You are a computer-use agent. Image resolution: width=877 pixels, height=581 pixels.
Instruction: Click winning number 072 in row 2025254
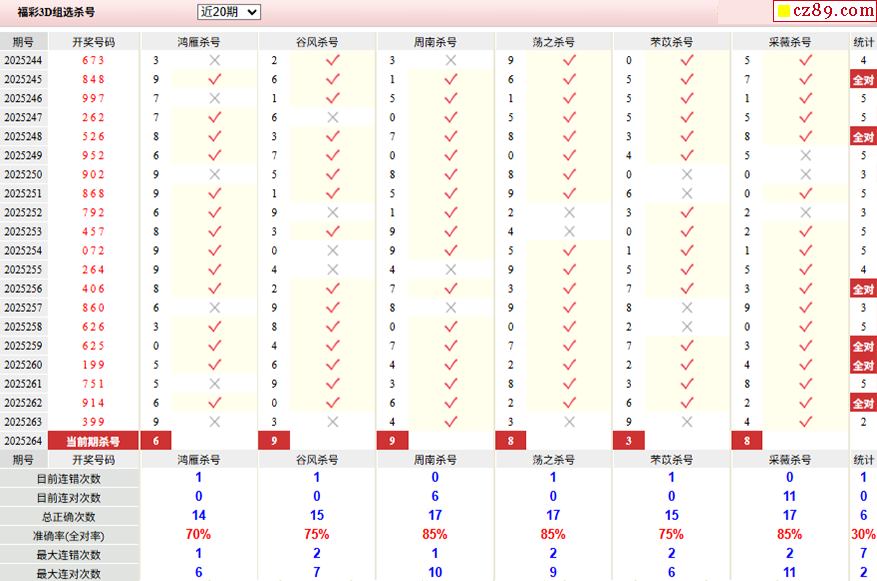coord(93,250)
